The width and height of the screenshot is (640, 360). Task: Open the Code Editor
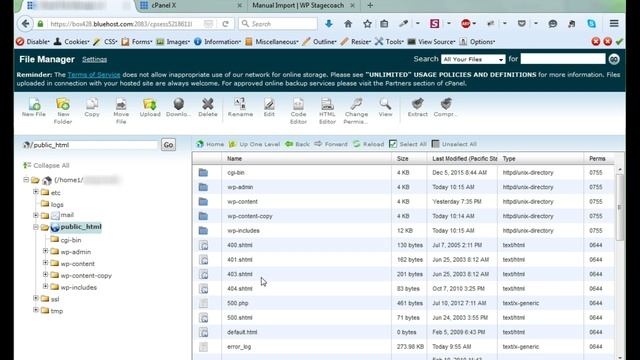click(x=298, y=111)
